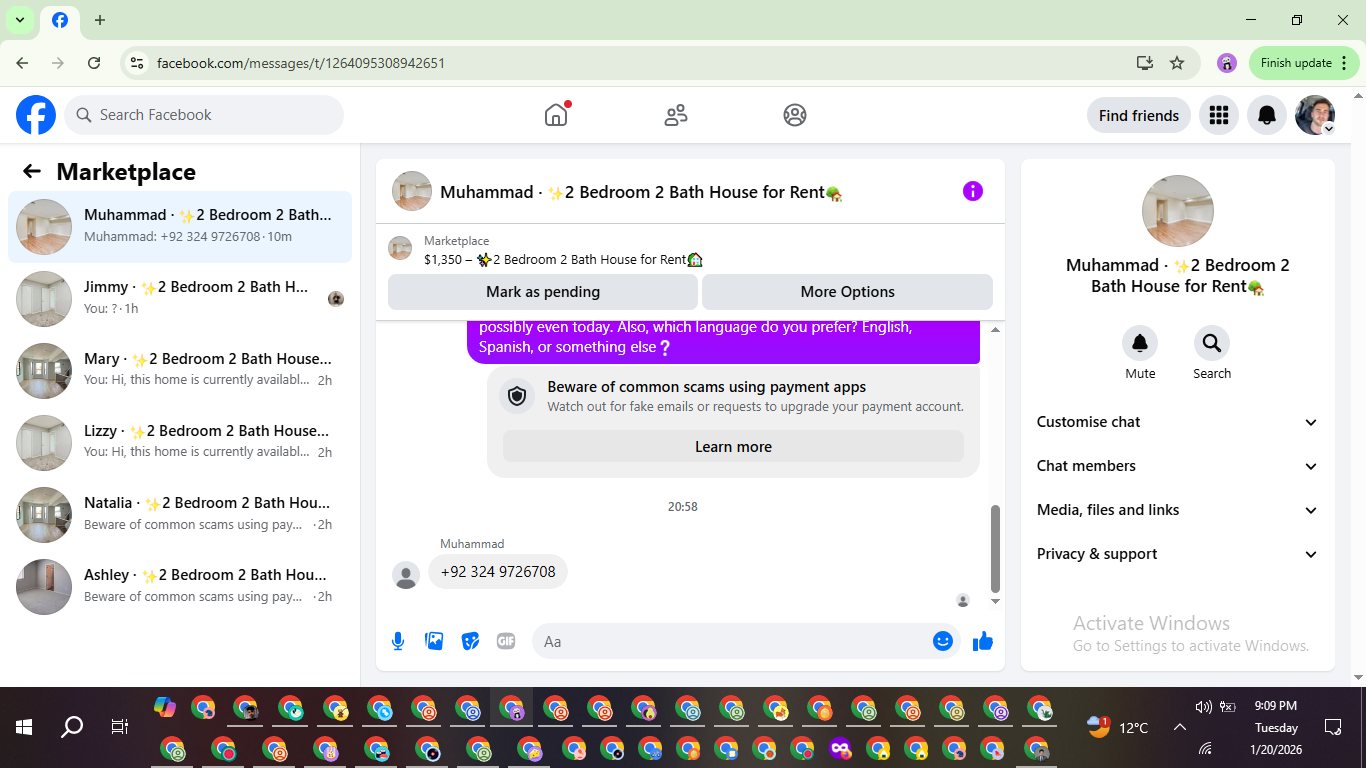Mute this chat with the bell icon

[x=1140, y=343]
